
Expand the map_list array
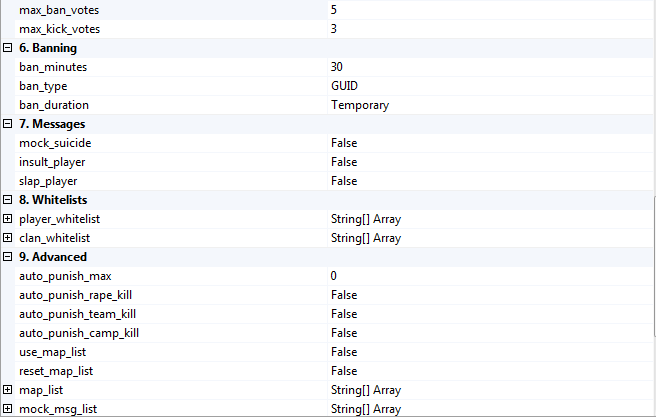click(8, 390)
